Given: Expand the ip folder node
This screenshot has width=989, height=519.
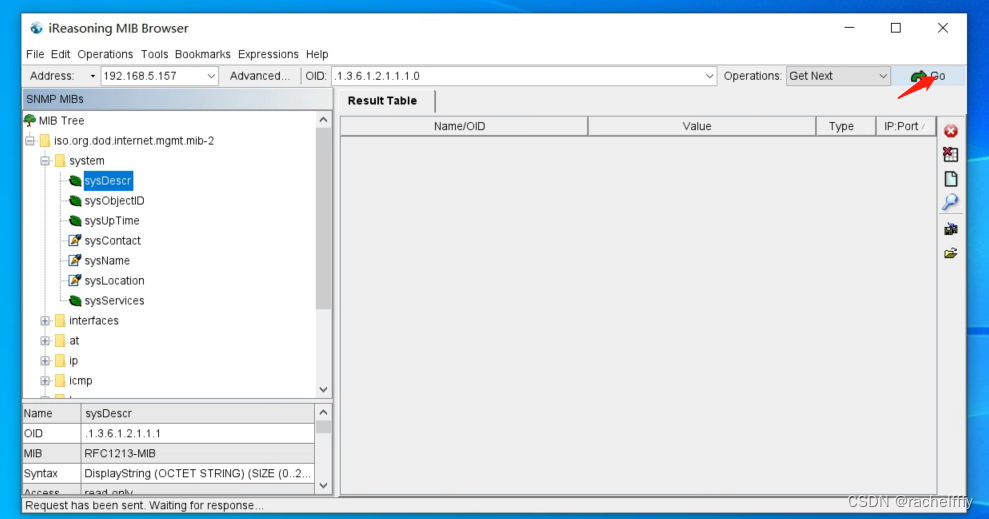Looking at the screenshot, I should (45, 361).
